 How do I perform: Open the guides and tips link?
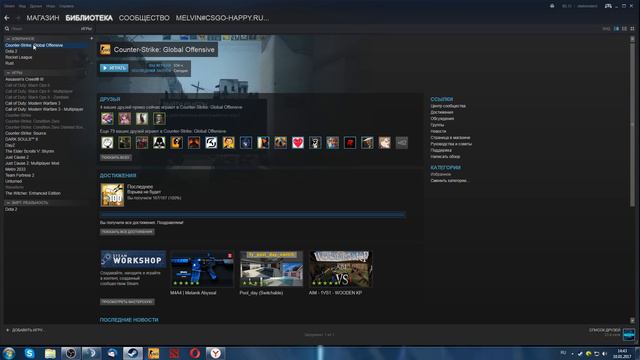[x=451, y=144]
